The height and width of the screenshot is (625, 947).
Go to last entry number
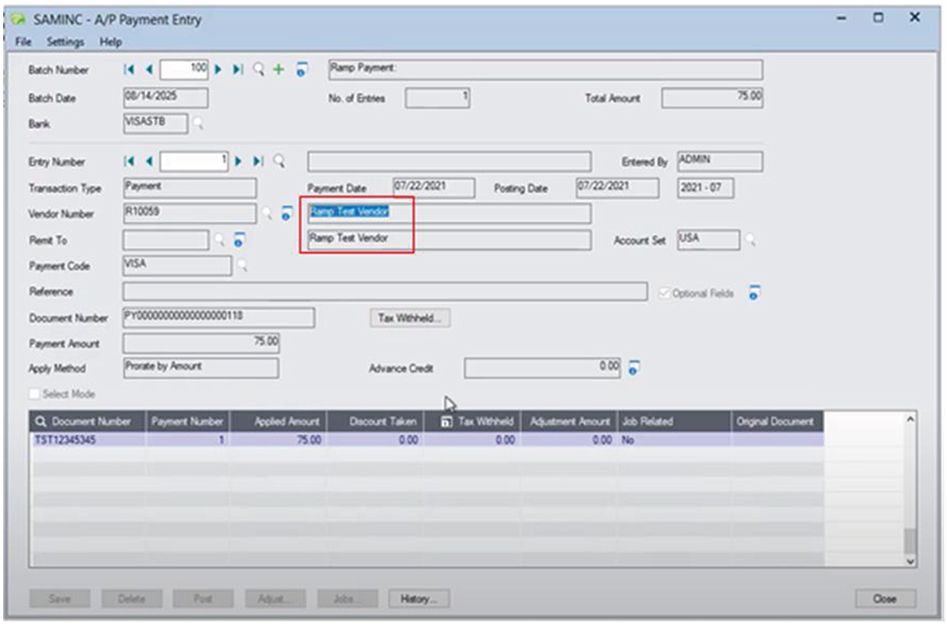tap(258, 161)
